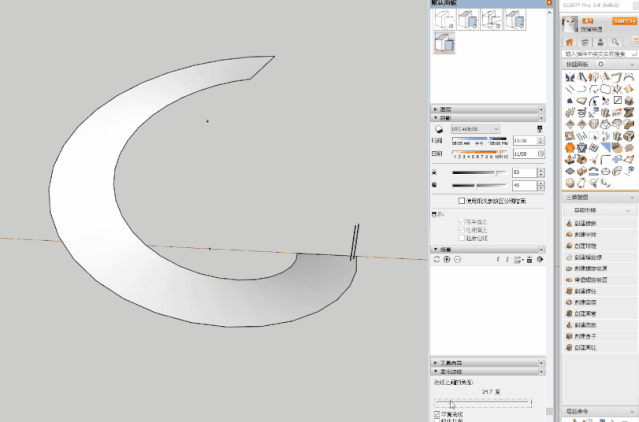Click the magnifier search icon in SUAPP tabs
639x422 pixels.
tap(615, 42)
